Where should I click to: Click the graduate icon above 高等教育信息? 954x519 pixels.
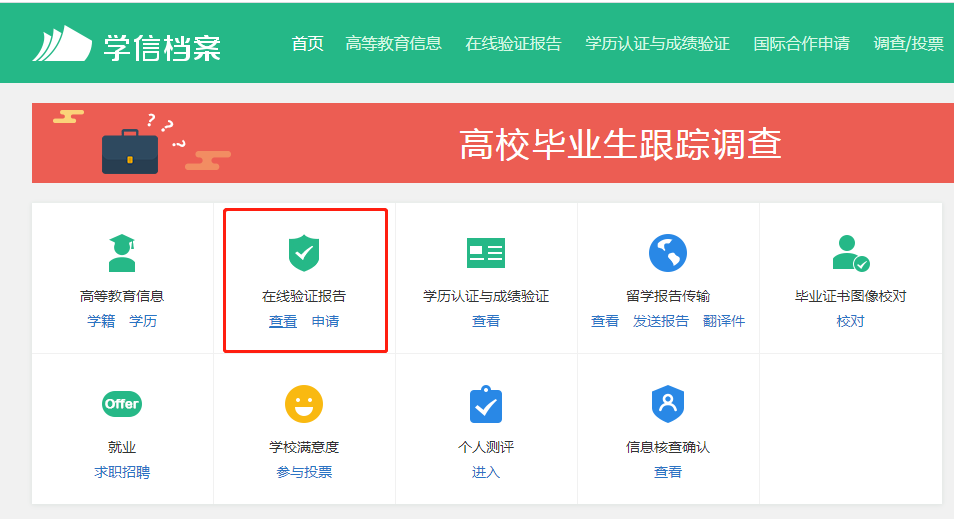(122, 253)
